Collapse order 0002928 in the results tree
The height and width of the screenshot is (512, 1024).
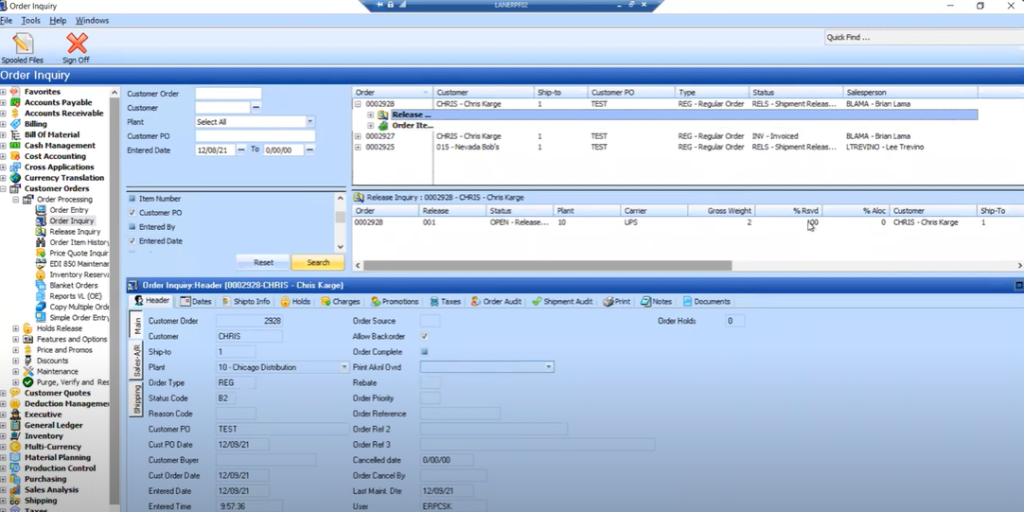(x=358, y=104)
